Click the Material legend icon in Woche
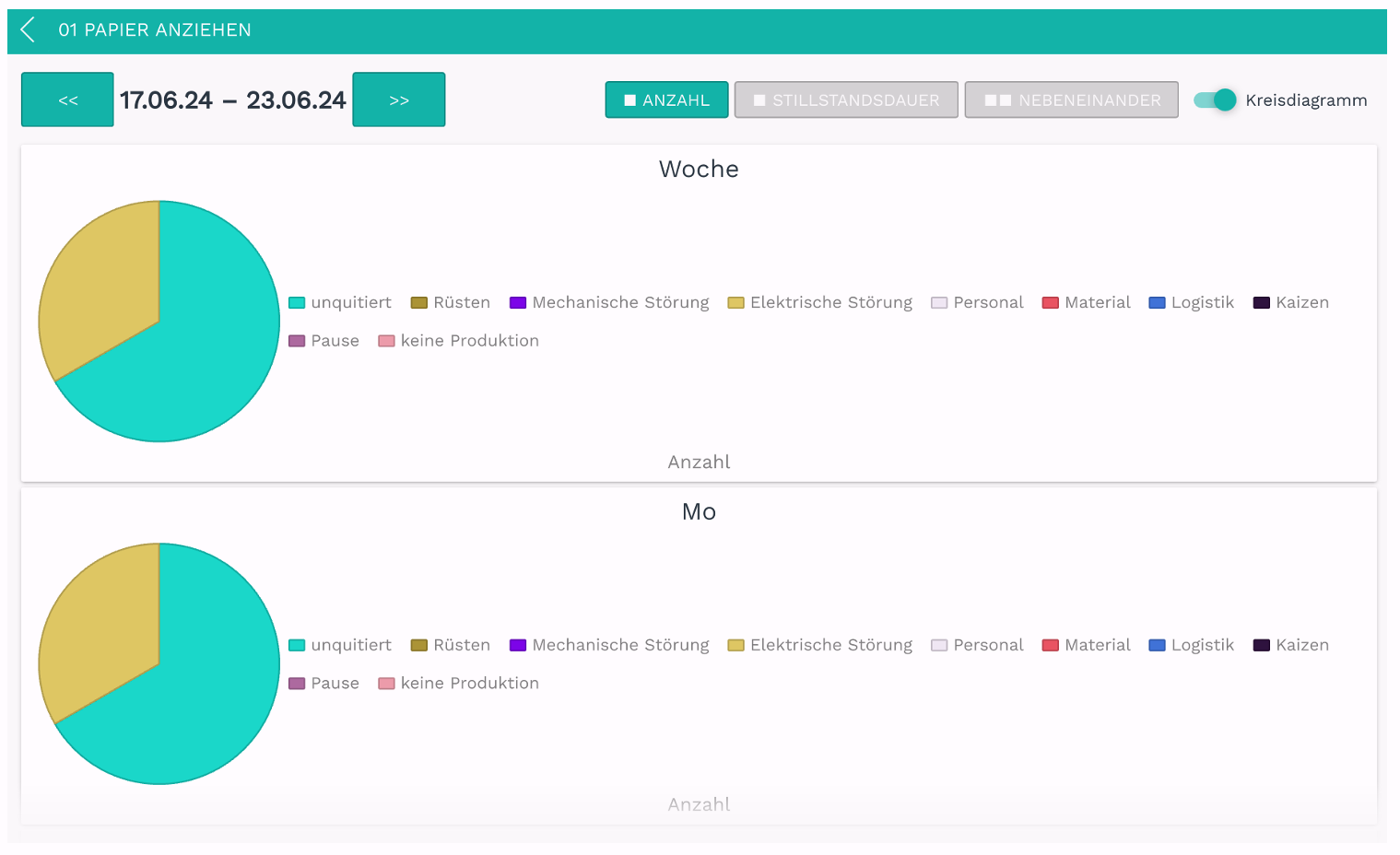 (1050, 303)
